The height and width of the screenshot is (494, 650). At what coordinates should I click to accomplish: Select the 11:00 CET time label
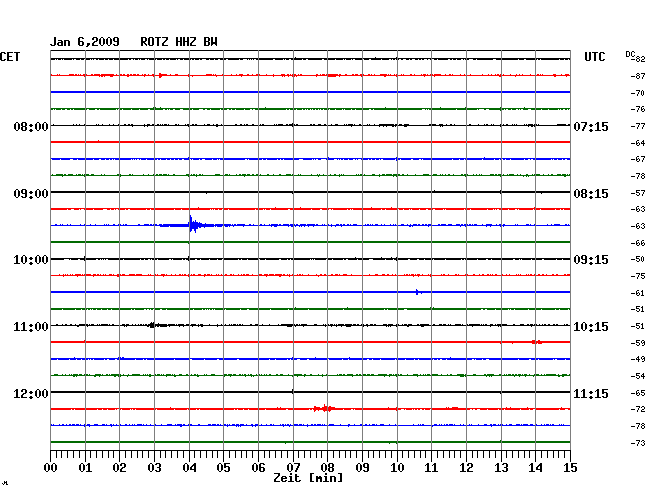tap(31, 327)
